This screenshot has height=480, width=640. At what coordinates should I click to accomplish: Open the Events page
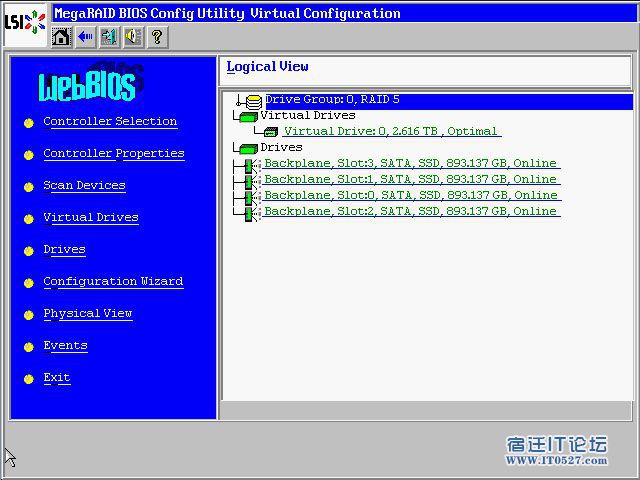pos(65,346)
